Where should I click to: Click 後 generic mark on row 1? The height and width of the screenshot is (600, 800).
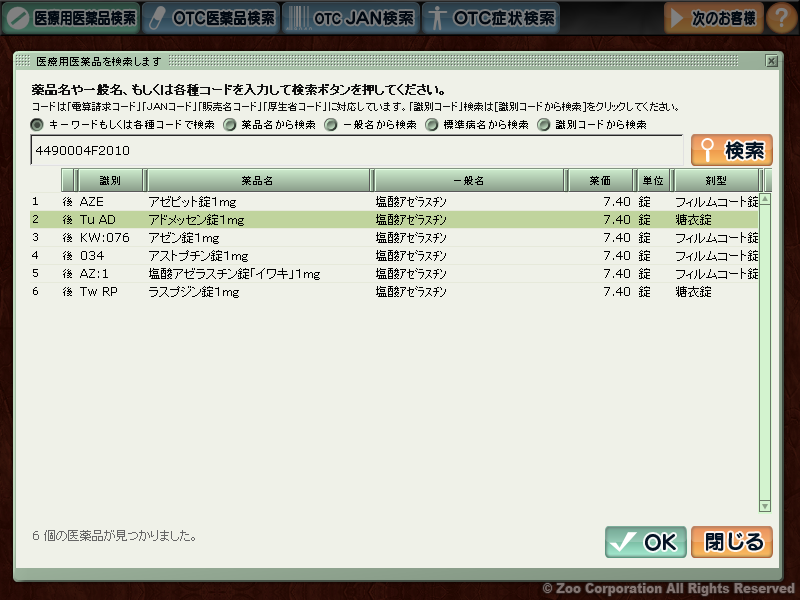(x=67, y=202)
